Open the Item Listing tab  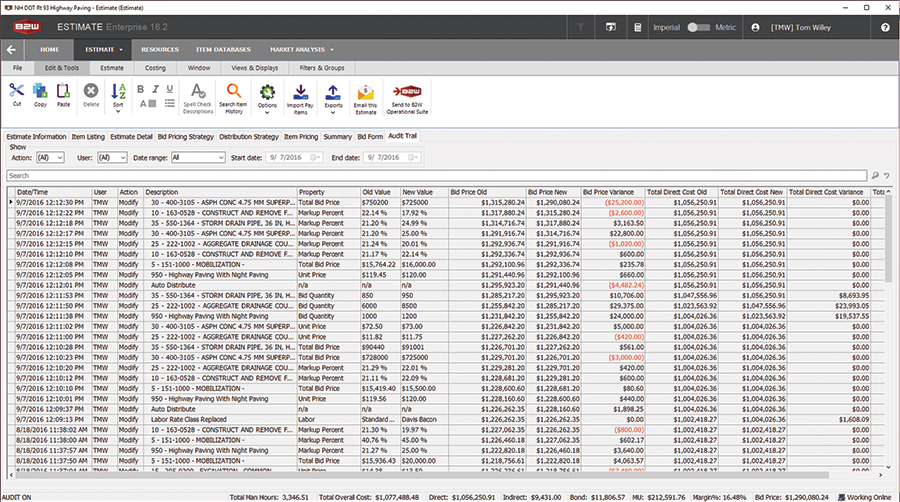[88, 137]
